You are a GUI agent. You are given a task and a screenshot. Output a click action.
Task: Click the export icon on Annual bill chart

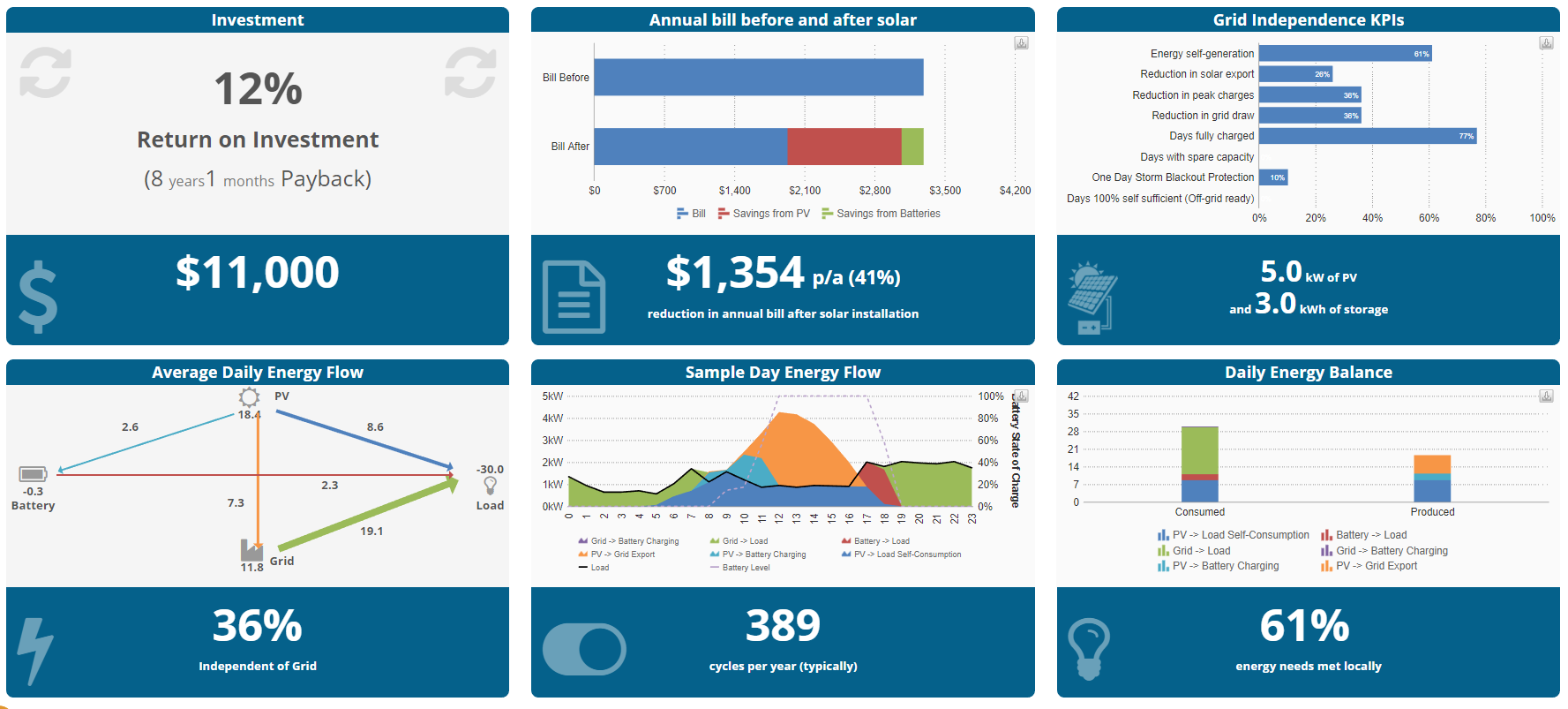pyautogui.click(x=1021, y=43)
